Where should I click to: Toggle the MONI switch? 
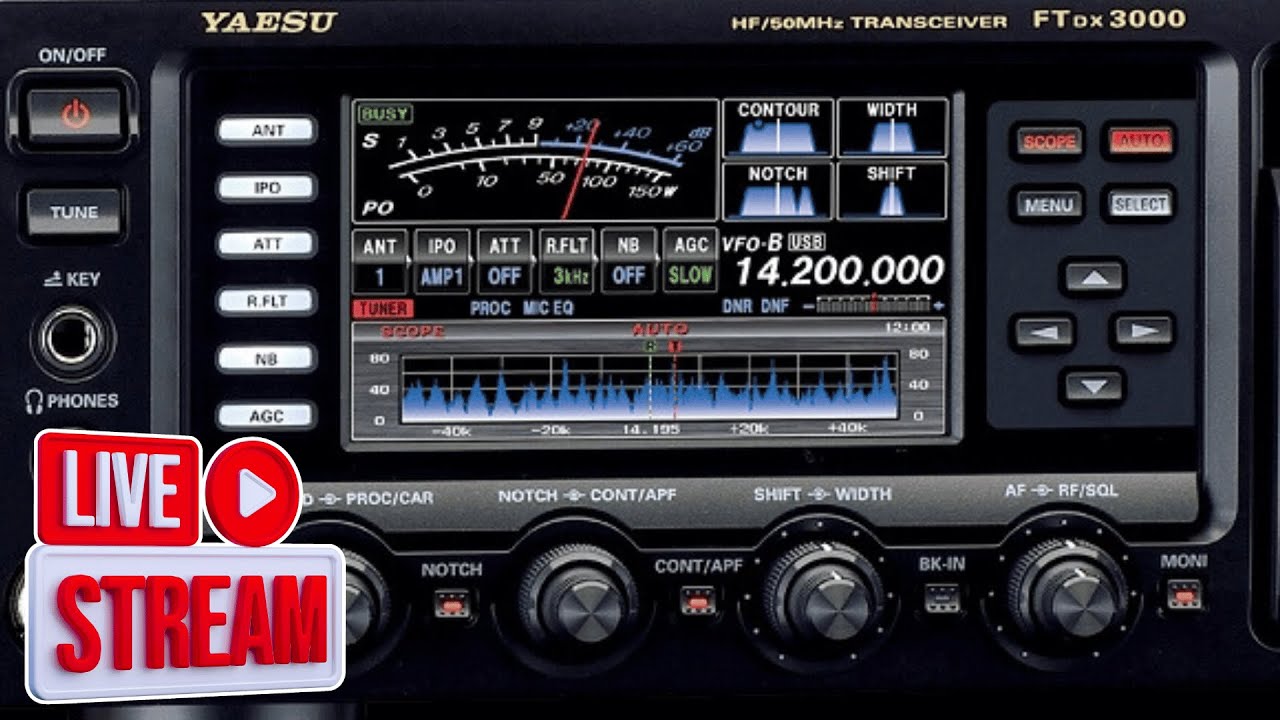1185,596
